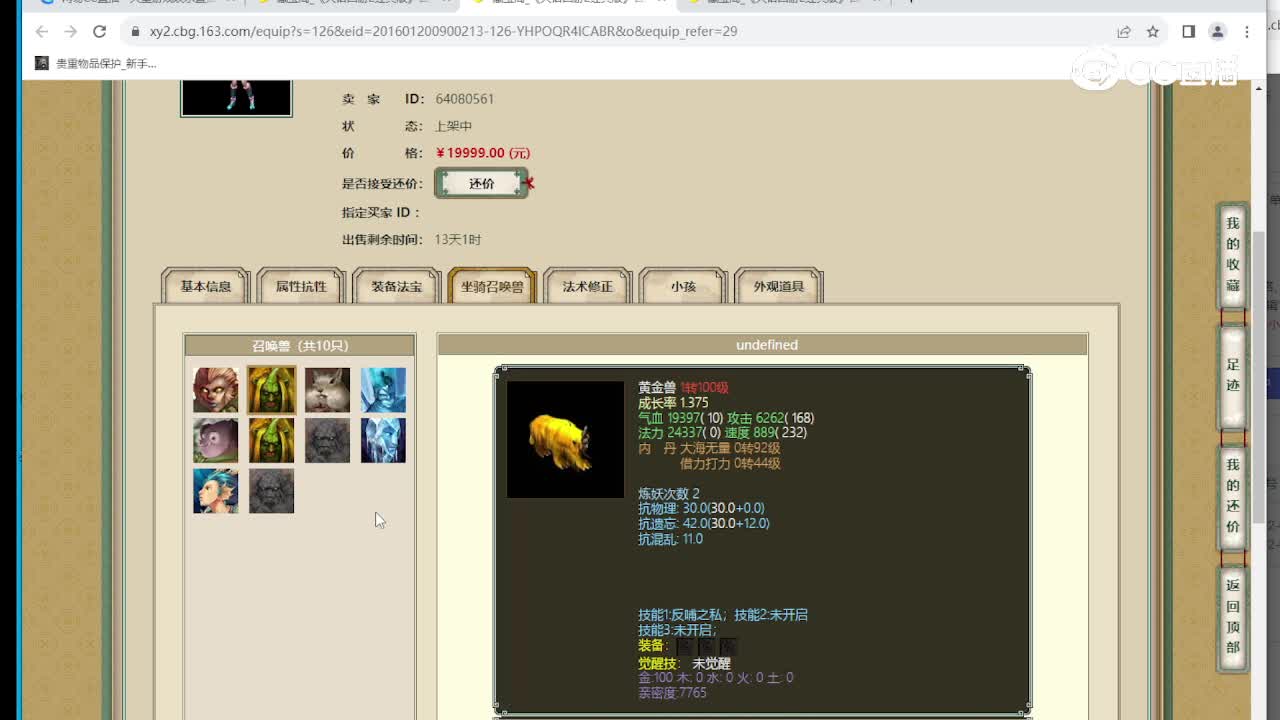Go back in the browser
The height and width of the screenshot is (720, 1280).
click(x=42, y=32)
